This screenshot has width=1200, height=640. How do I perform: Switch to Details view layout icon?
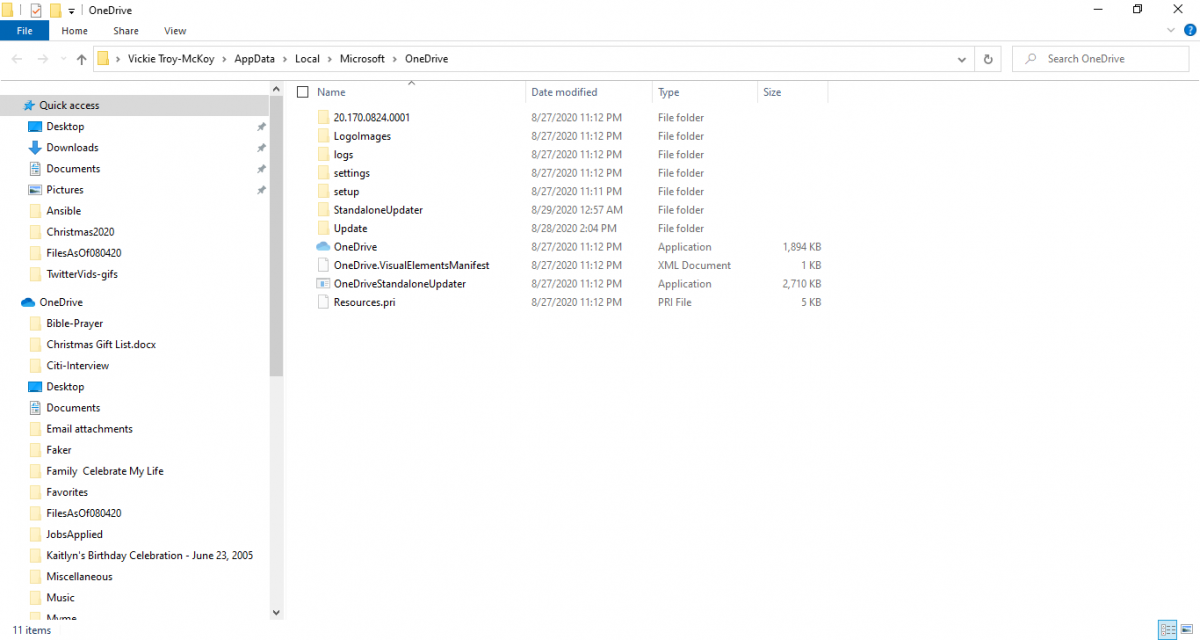click(1168, 630)
